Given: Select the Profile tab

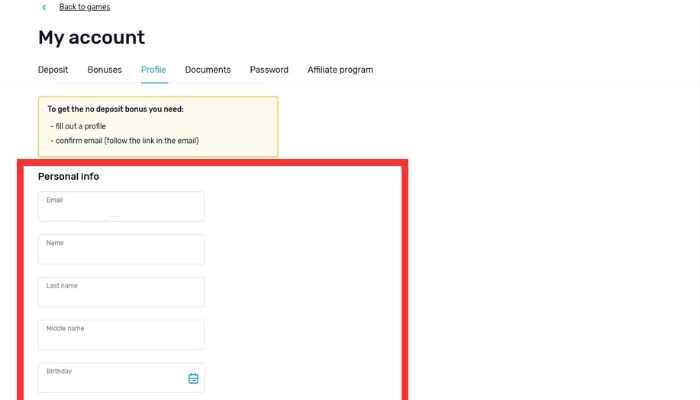Looking at the screenshot, I should [154, 70].
